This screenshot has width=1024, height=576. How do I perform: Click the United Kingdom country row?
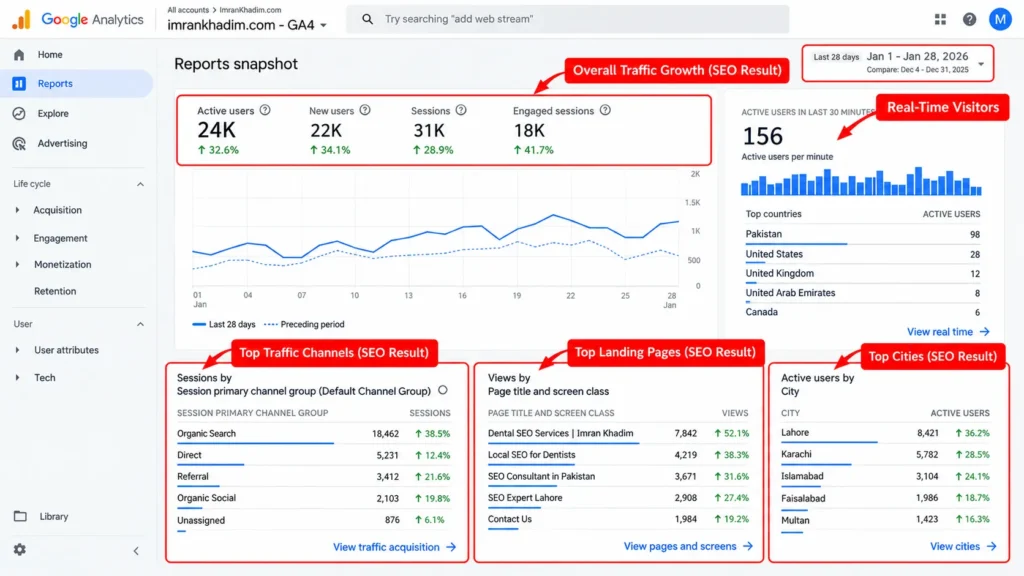[863, 274]
